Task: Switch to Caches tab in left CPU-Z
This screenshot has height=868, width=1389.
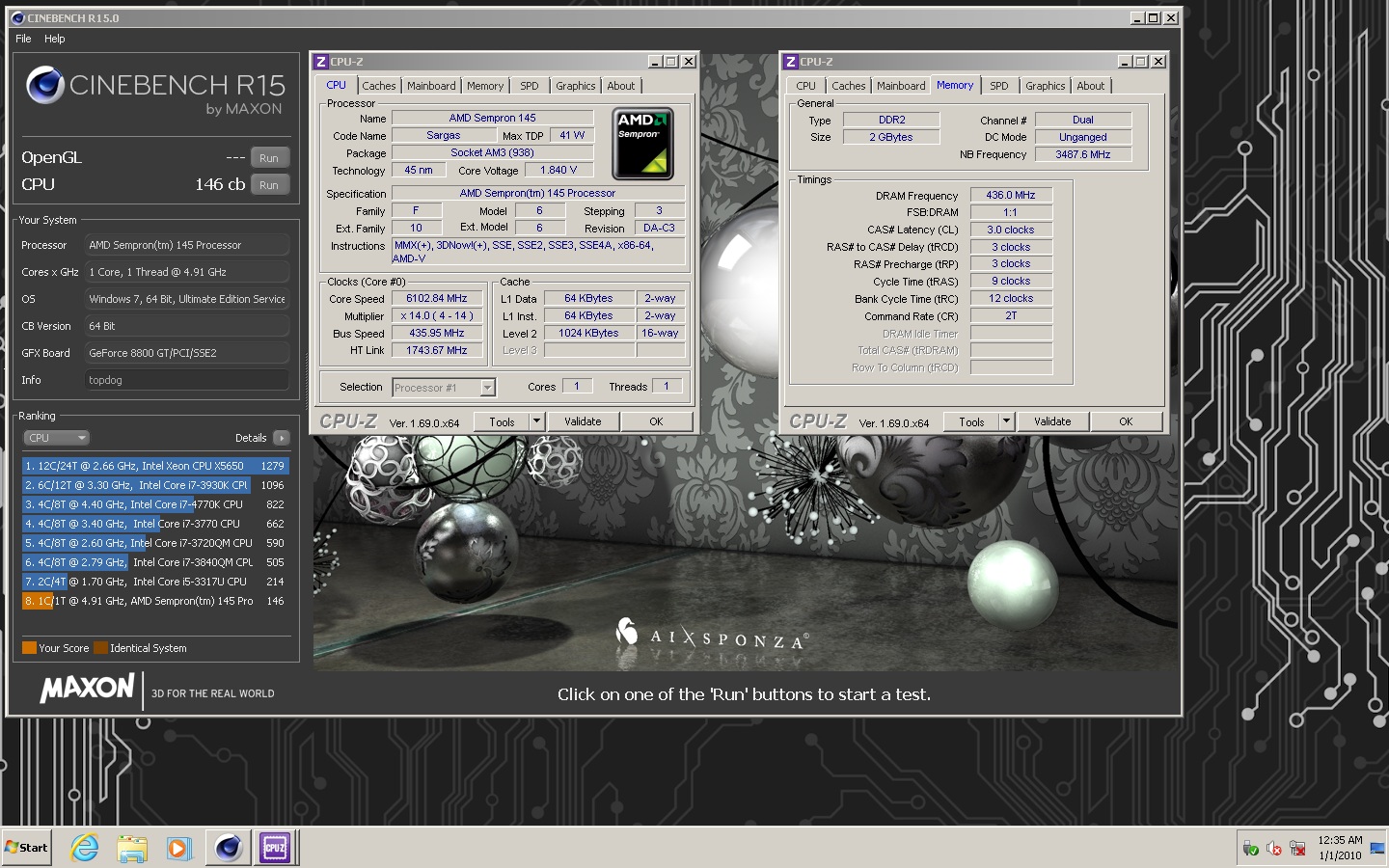Action: 379,86
